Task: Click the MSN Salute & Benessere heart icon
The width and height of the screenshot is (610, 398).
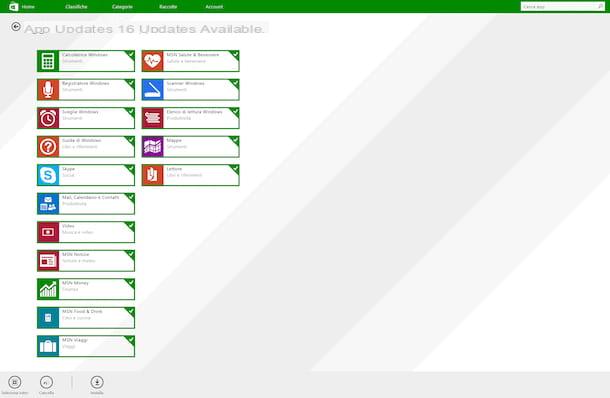Action: coord(152,61)
